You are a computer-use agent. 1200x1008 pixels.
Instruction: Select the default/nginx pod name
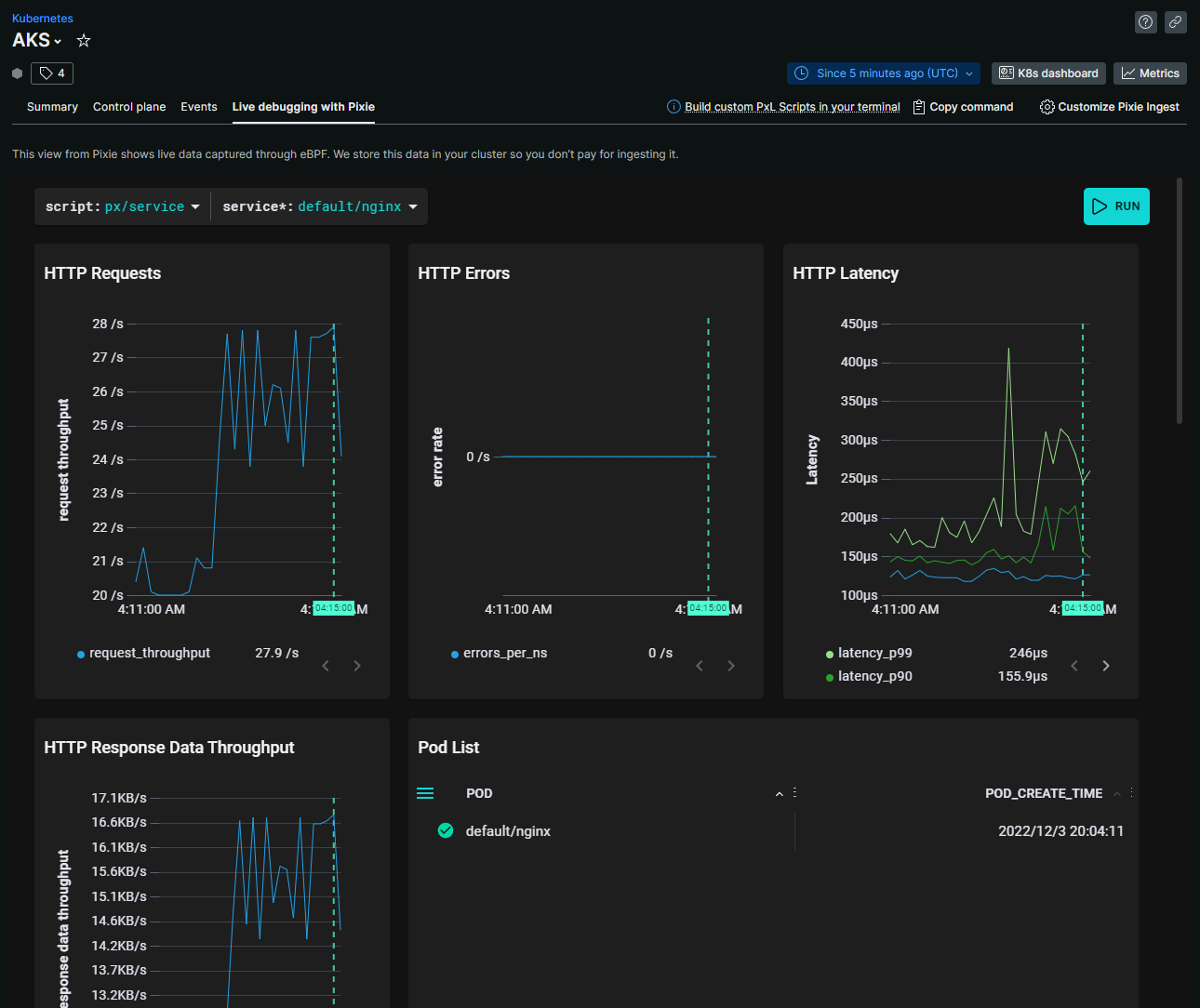pyautogui.click(x=508, y=831)
